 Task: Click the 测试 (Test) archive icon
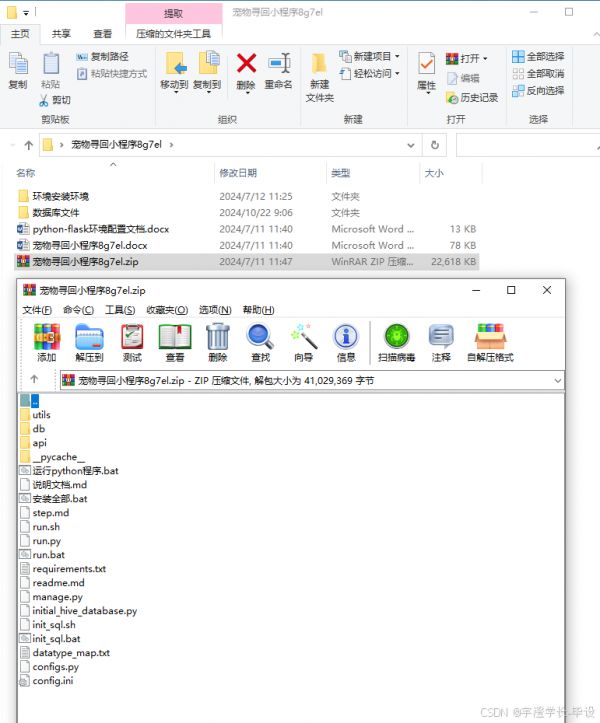pos(132,342)
